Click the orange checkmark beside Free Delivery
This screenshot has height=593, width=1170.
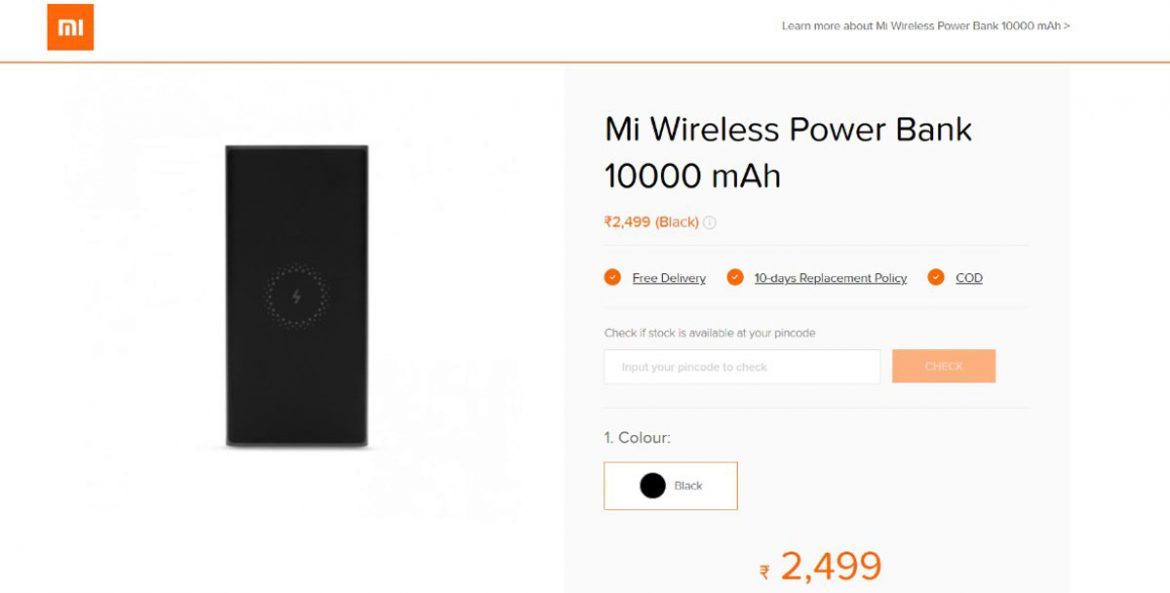click(x=613, y=278)
